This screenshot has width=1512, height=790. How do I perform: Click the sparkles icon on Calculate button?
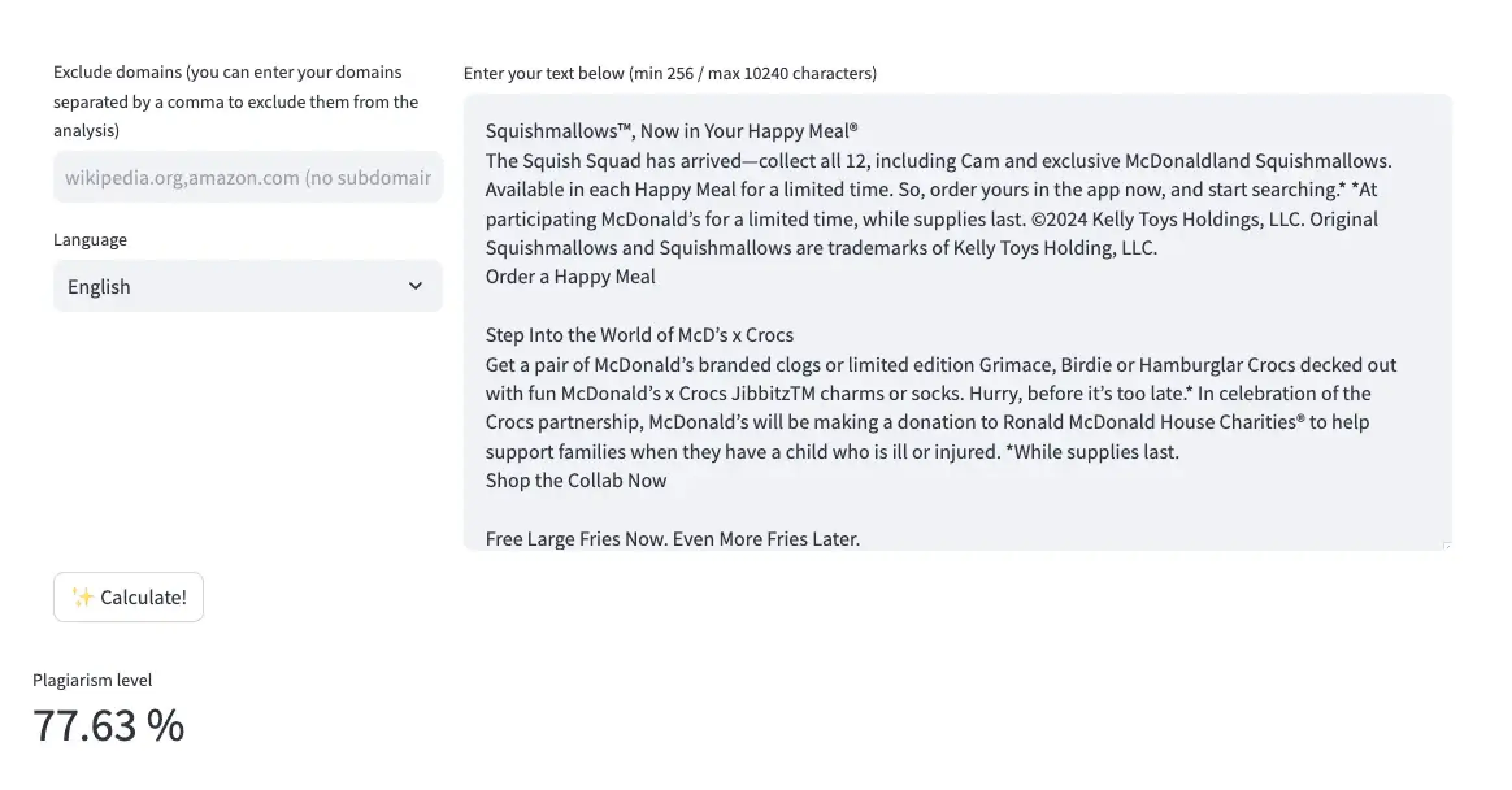click(x=82, y=597)
